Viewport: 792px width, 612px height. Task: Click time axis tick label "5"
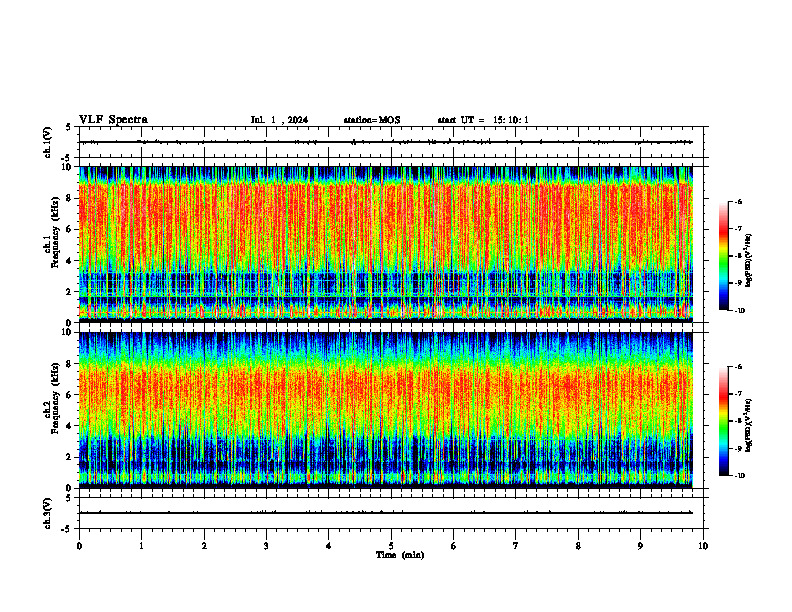(391, 546)
